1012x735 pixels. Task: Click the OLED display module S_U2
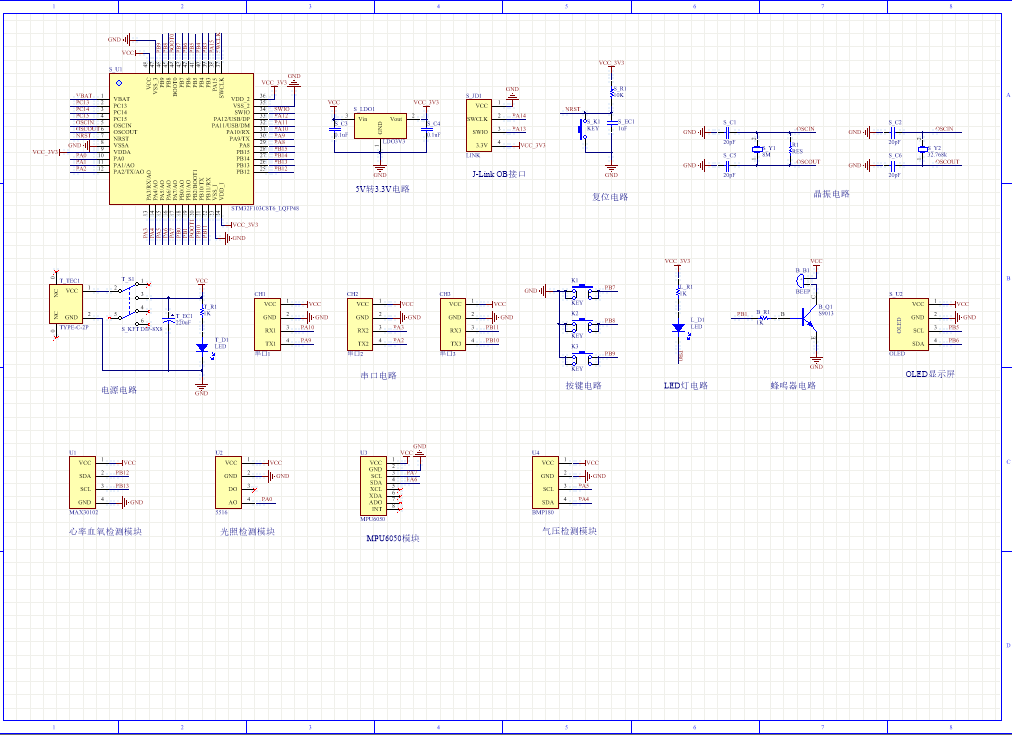coord(908,323)
